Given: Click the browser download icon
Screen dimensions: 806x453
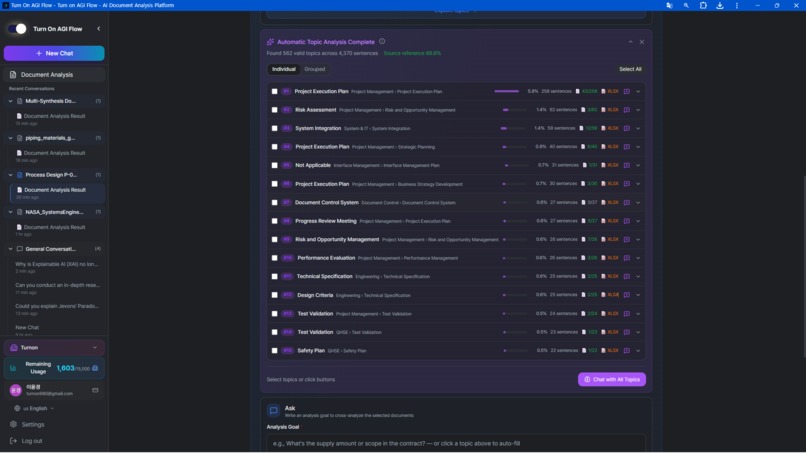Looking at the screenshot, I should coord(720,5).
